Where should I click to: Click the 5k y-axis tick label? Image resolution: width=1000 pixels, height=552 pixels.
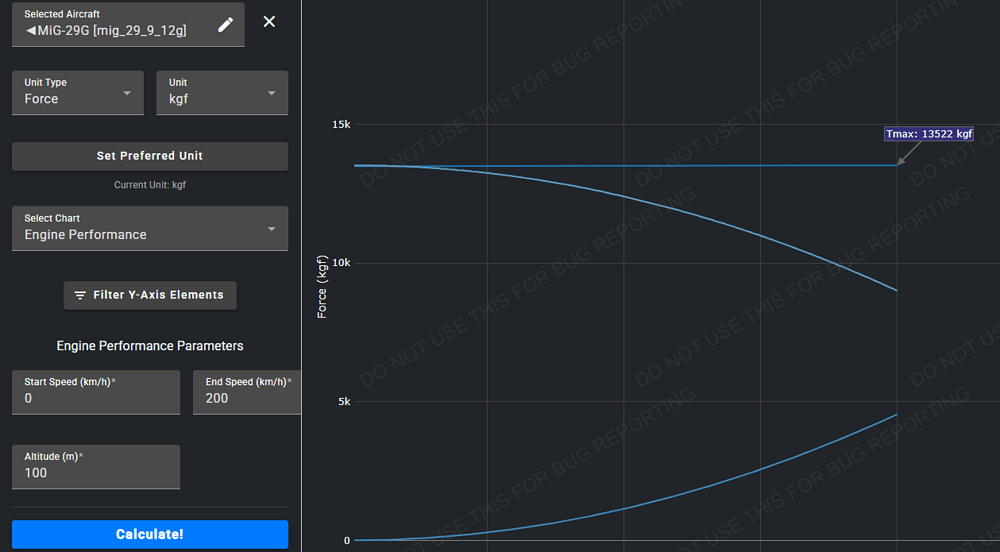[343, 402]
